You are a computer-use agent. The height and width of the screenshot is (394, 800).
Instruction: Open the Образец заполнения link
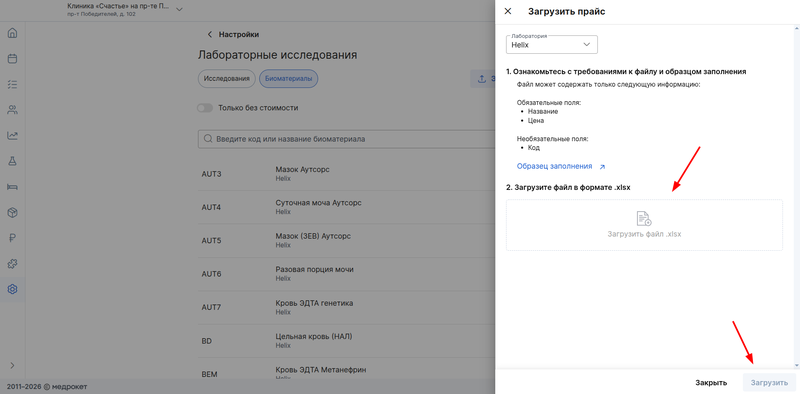pos(555,166)
